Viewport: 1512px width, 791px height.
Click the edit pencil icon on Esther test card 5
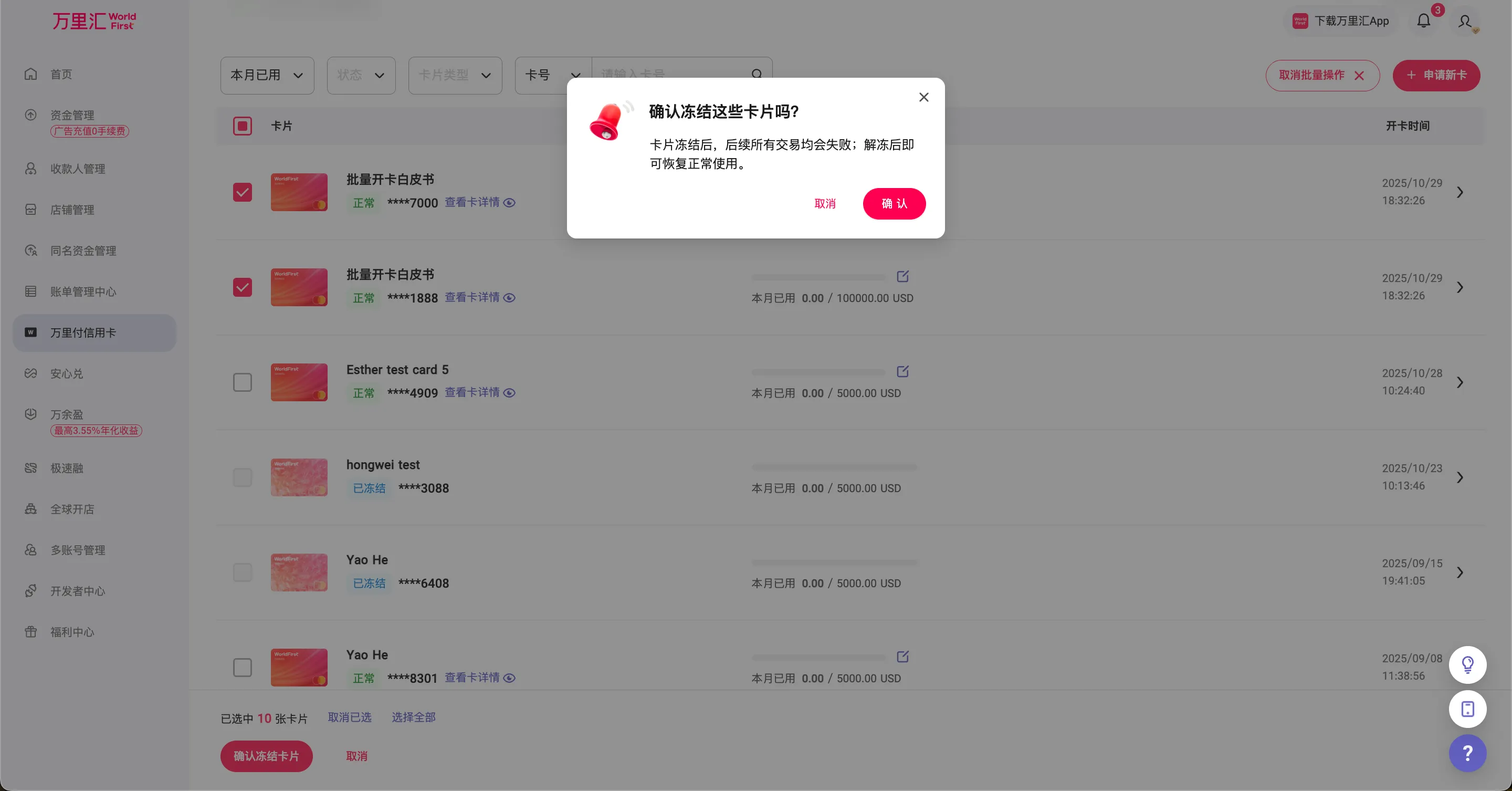(902, 371)
